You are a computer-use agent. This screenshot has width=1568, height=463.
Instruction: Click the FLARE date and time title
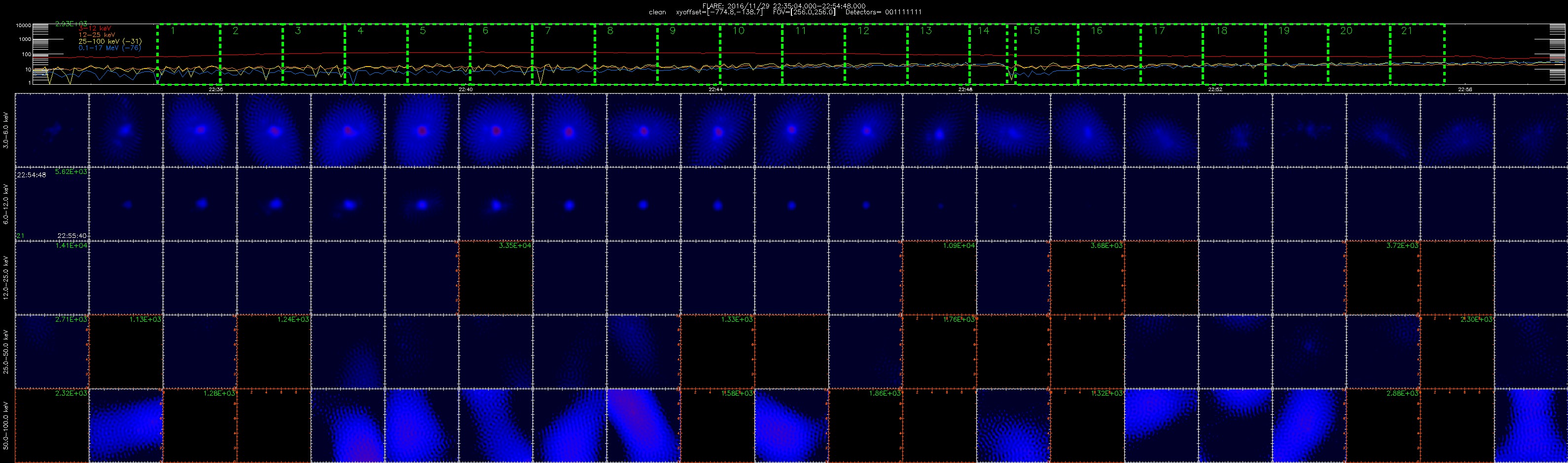pos(784,5)
